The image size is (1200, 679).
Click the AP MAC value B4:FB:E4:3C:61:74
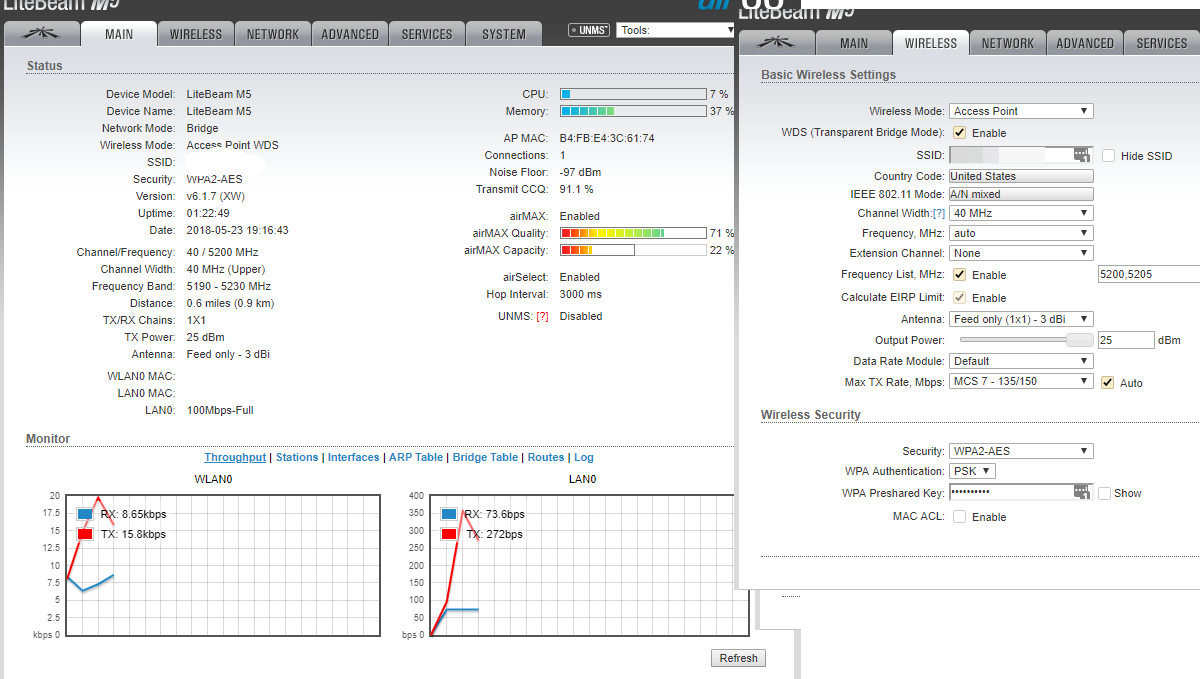pos(607,138)
